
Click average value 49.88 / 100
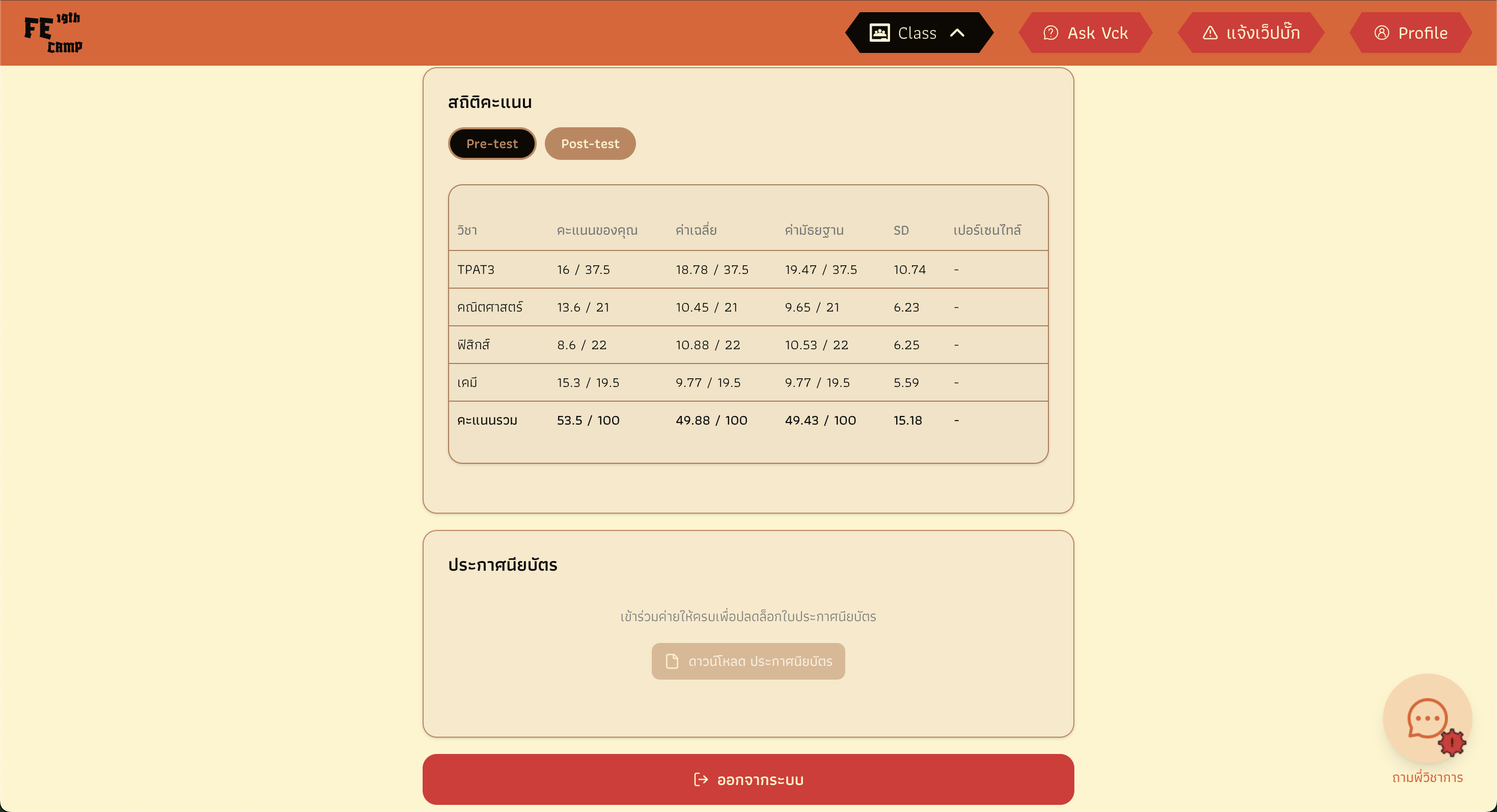pyautogui.click(x=711, y=421)
